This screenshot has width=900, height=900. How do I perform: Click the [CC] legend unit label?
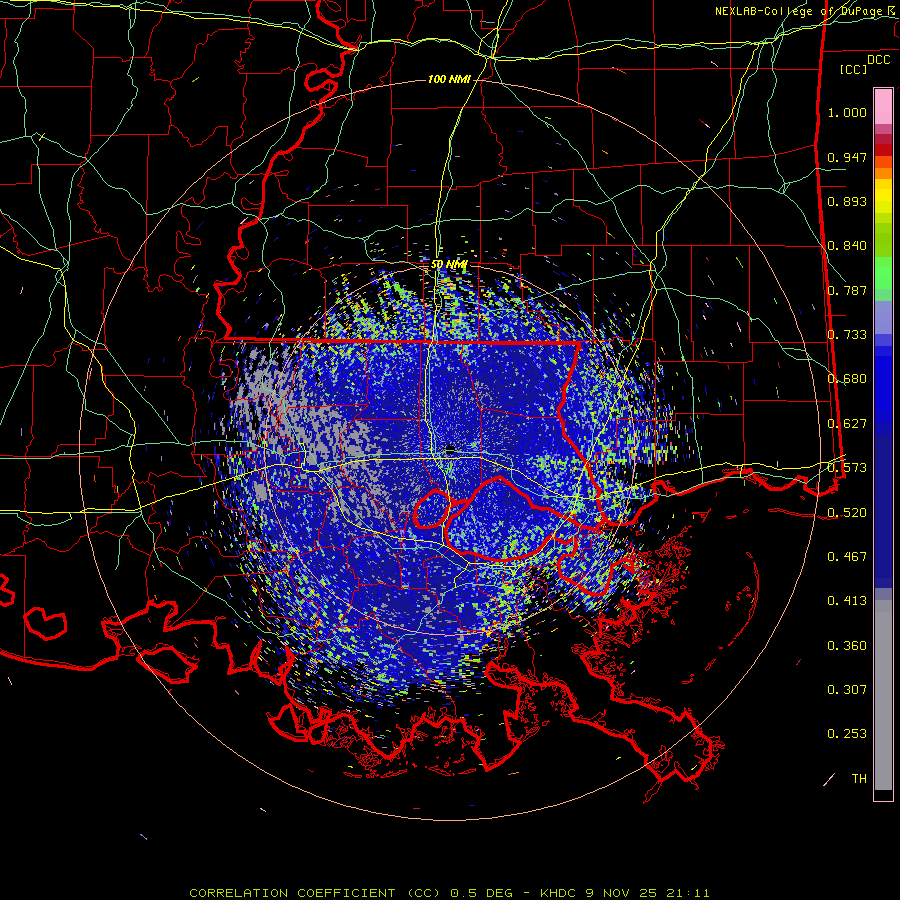(x=854, y=69)
